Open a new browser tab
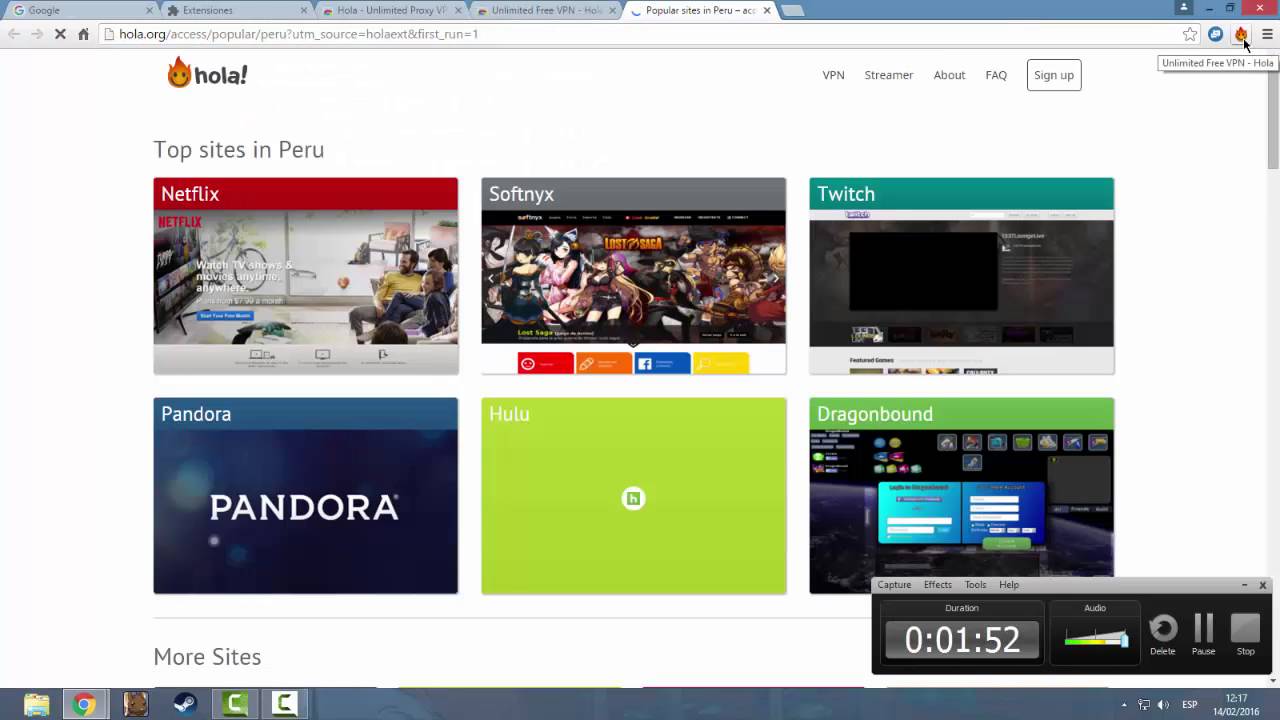The image size is (1280, 720). (792, 10)
